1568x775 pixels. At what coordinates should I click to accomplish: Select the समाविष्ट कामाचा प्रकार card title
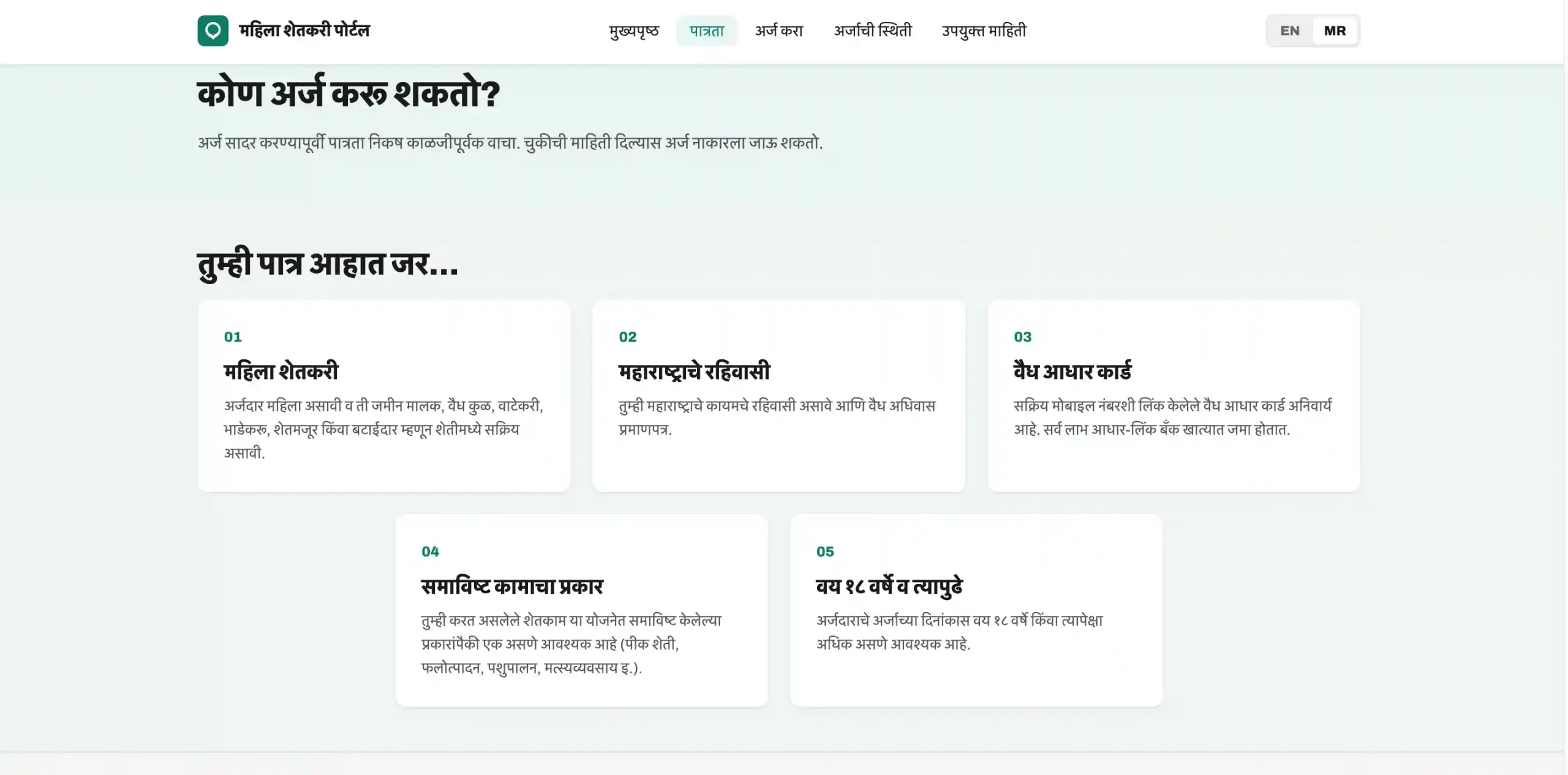coord(512,586)
